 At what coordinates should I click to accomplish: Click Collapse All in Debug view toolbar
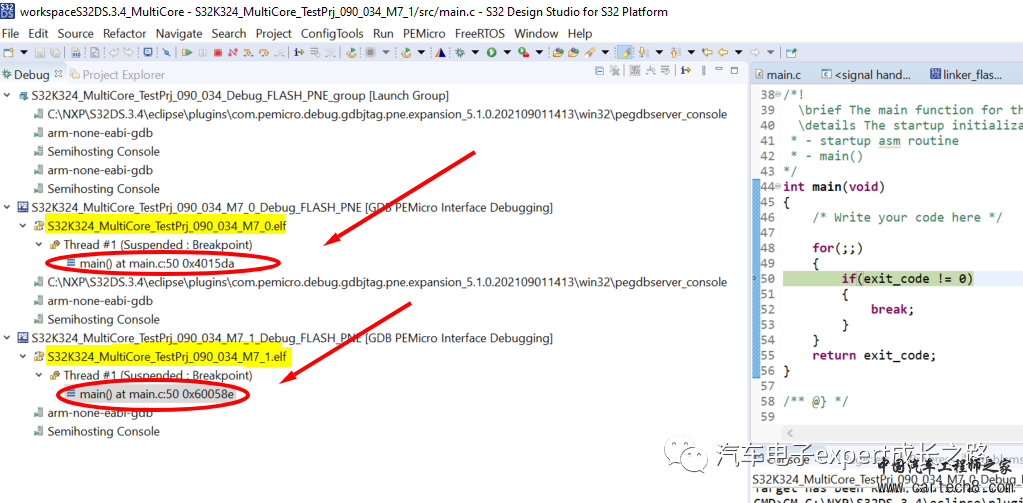pyautogui.click(x=599, y=71)
